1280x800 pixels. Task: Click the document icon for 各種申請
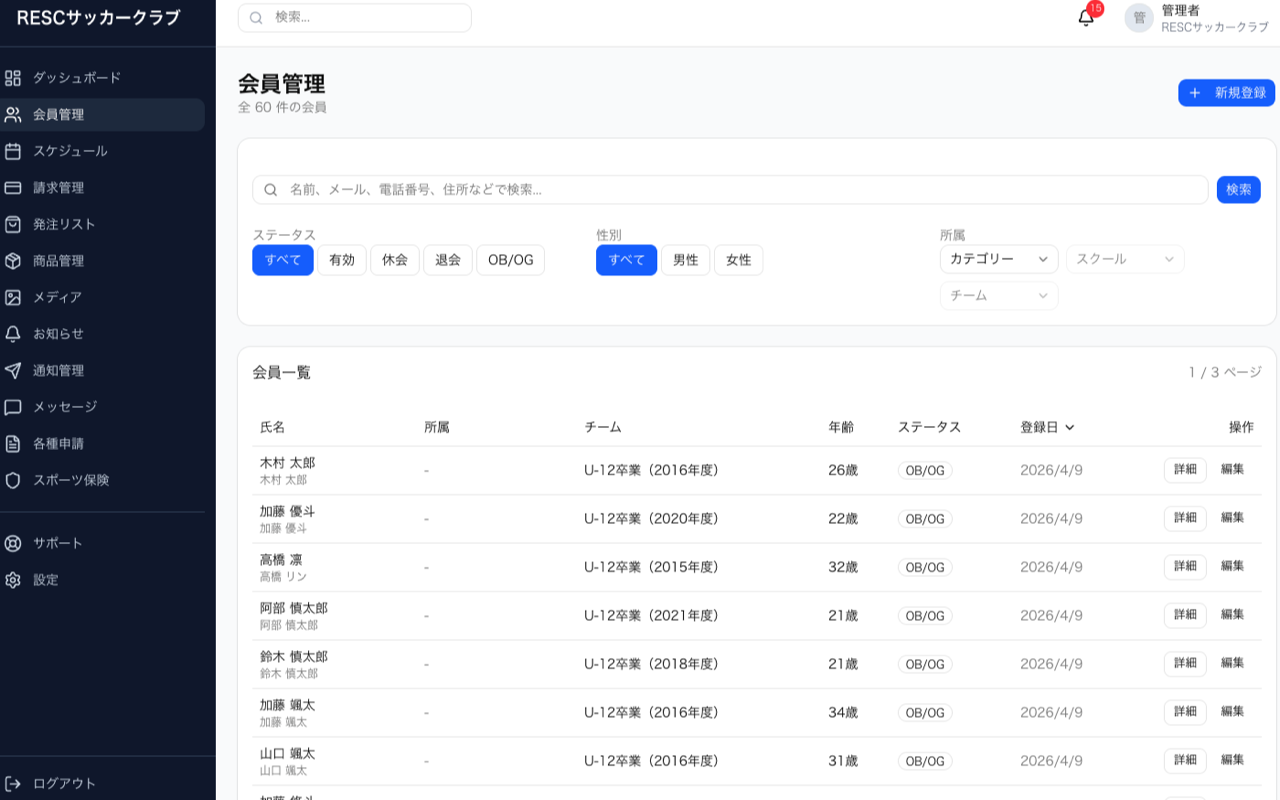pos(13,444)
